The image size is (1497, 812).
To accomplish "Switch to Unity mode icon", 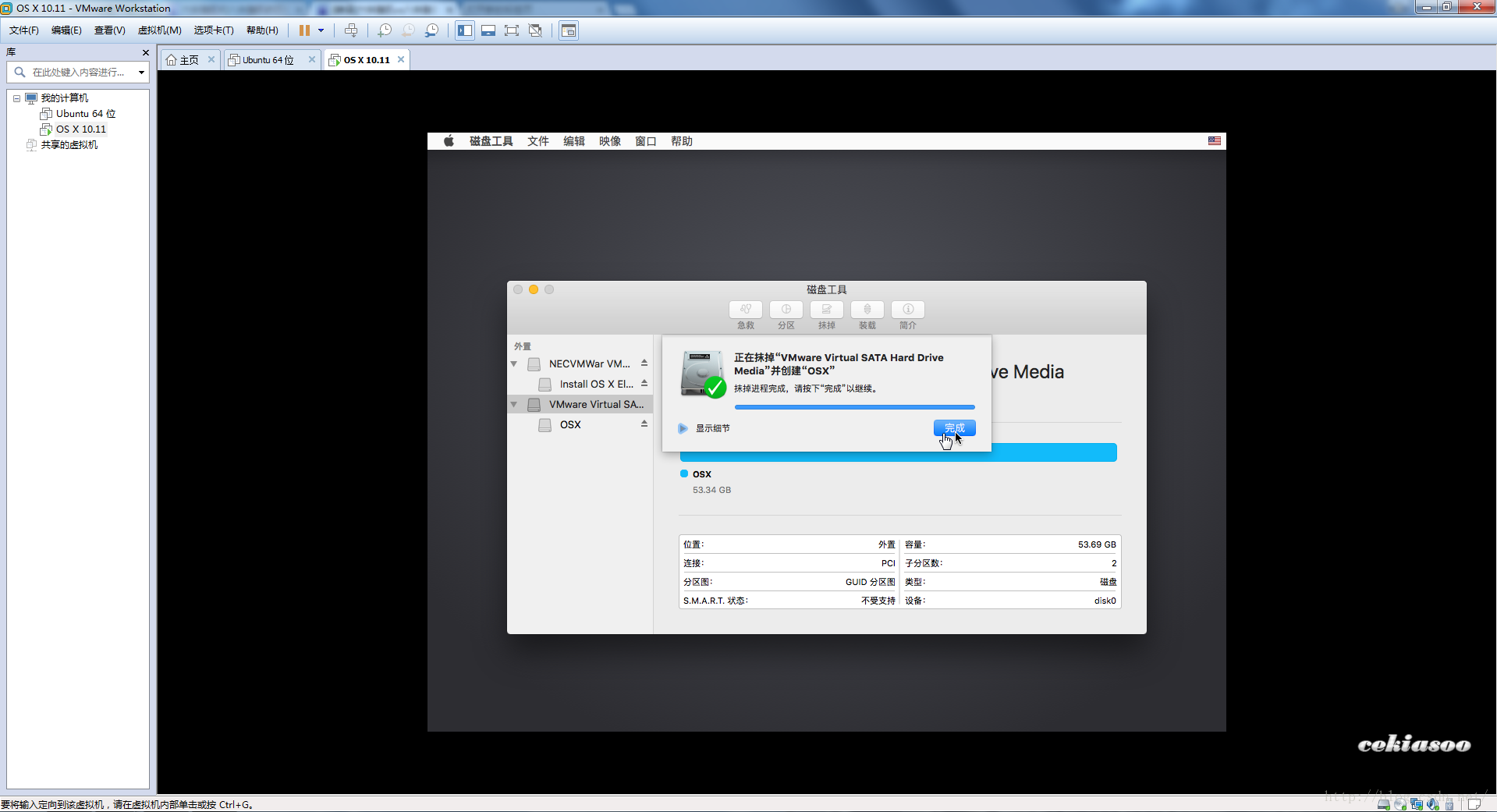I will click(535, 30).
